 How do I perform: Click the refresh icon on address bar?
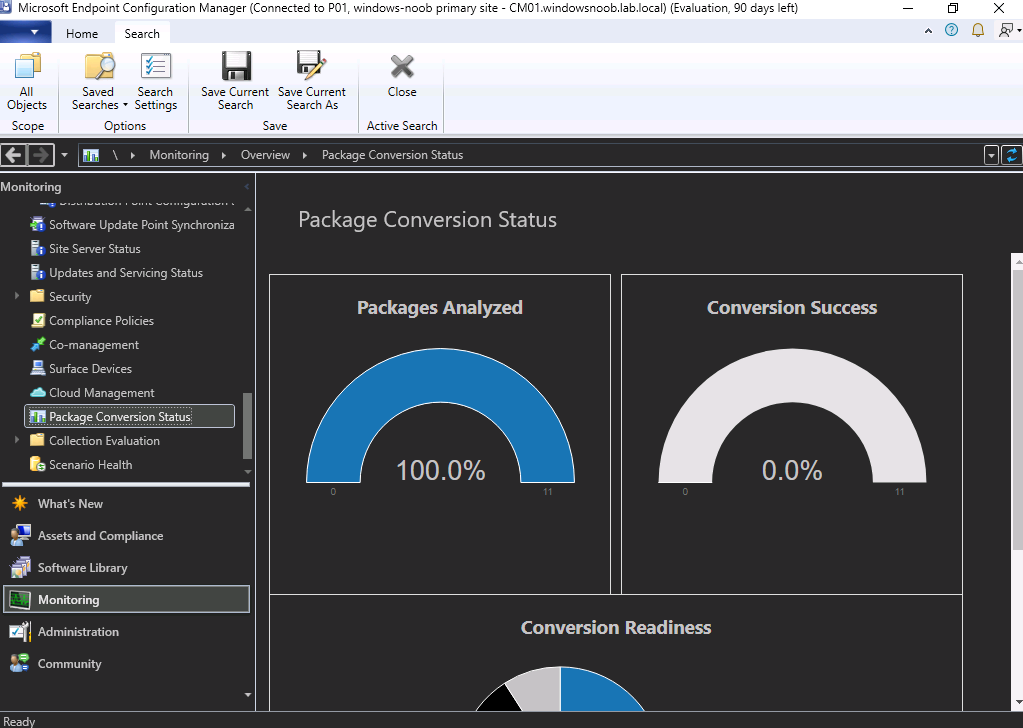[1012, 155]
